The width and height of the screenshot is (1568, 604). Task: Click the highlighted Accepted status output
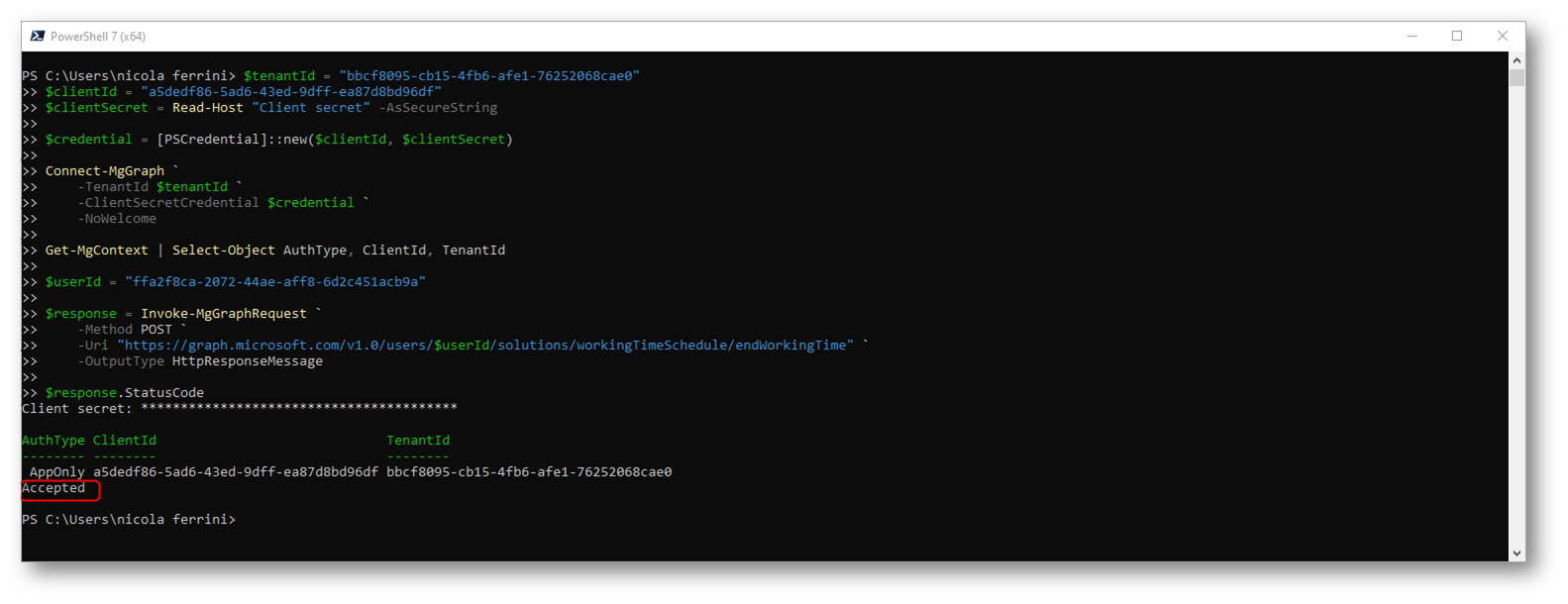point(54,488)
